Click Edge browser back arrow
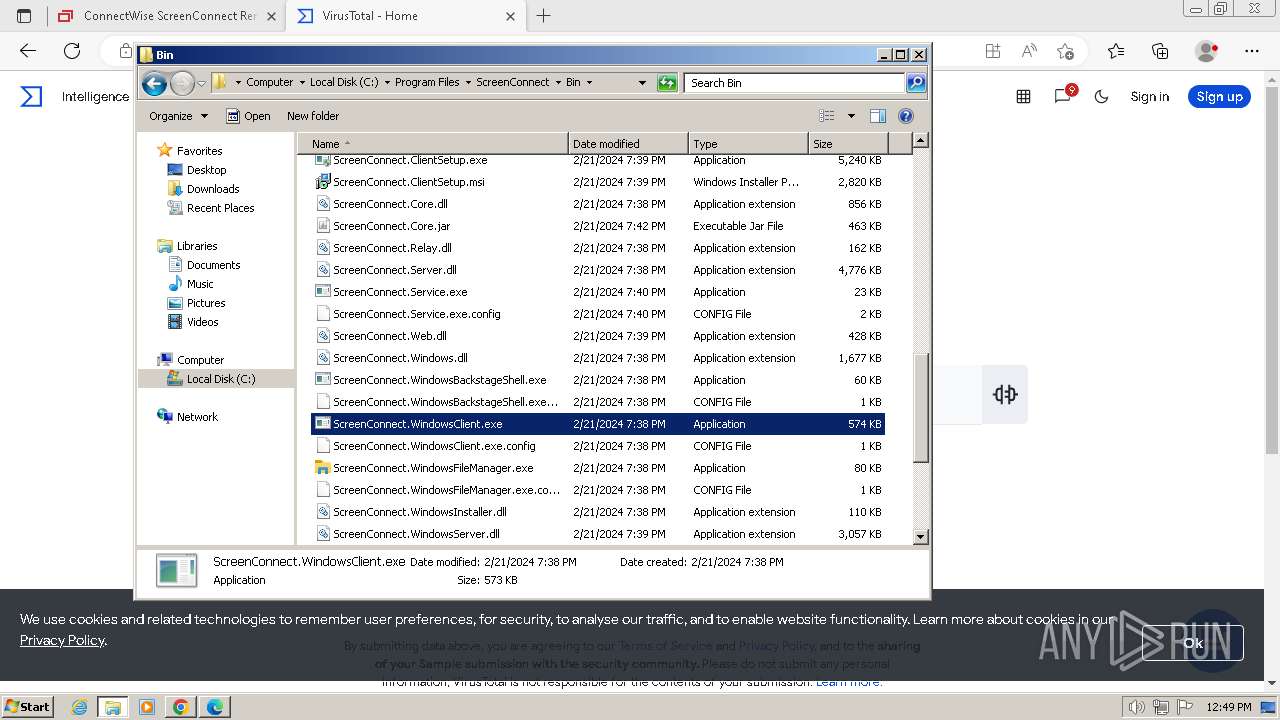 28,51
